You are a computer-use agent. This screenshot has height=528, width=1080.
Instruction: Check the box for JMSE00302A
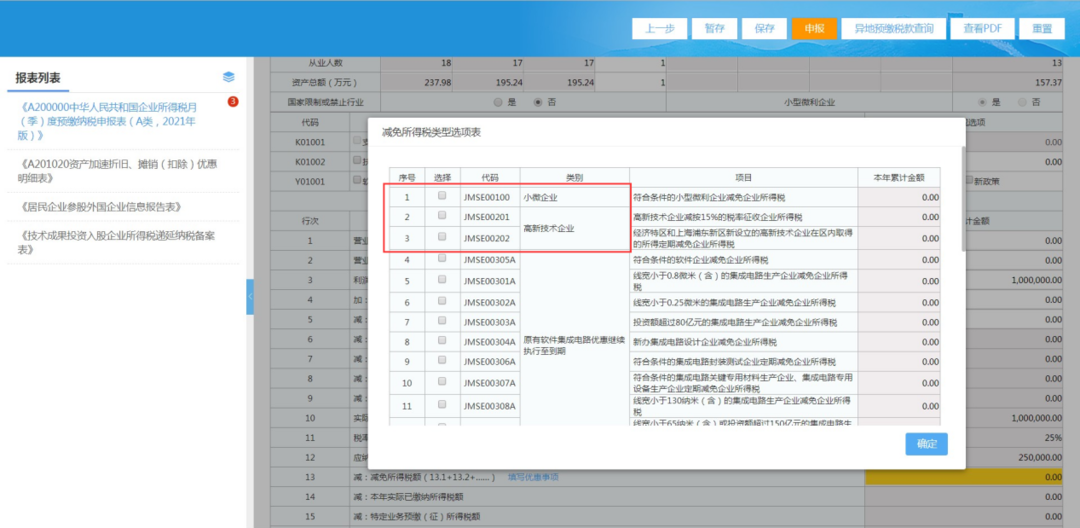pyautogui.click(x=442, y=301)
